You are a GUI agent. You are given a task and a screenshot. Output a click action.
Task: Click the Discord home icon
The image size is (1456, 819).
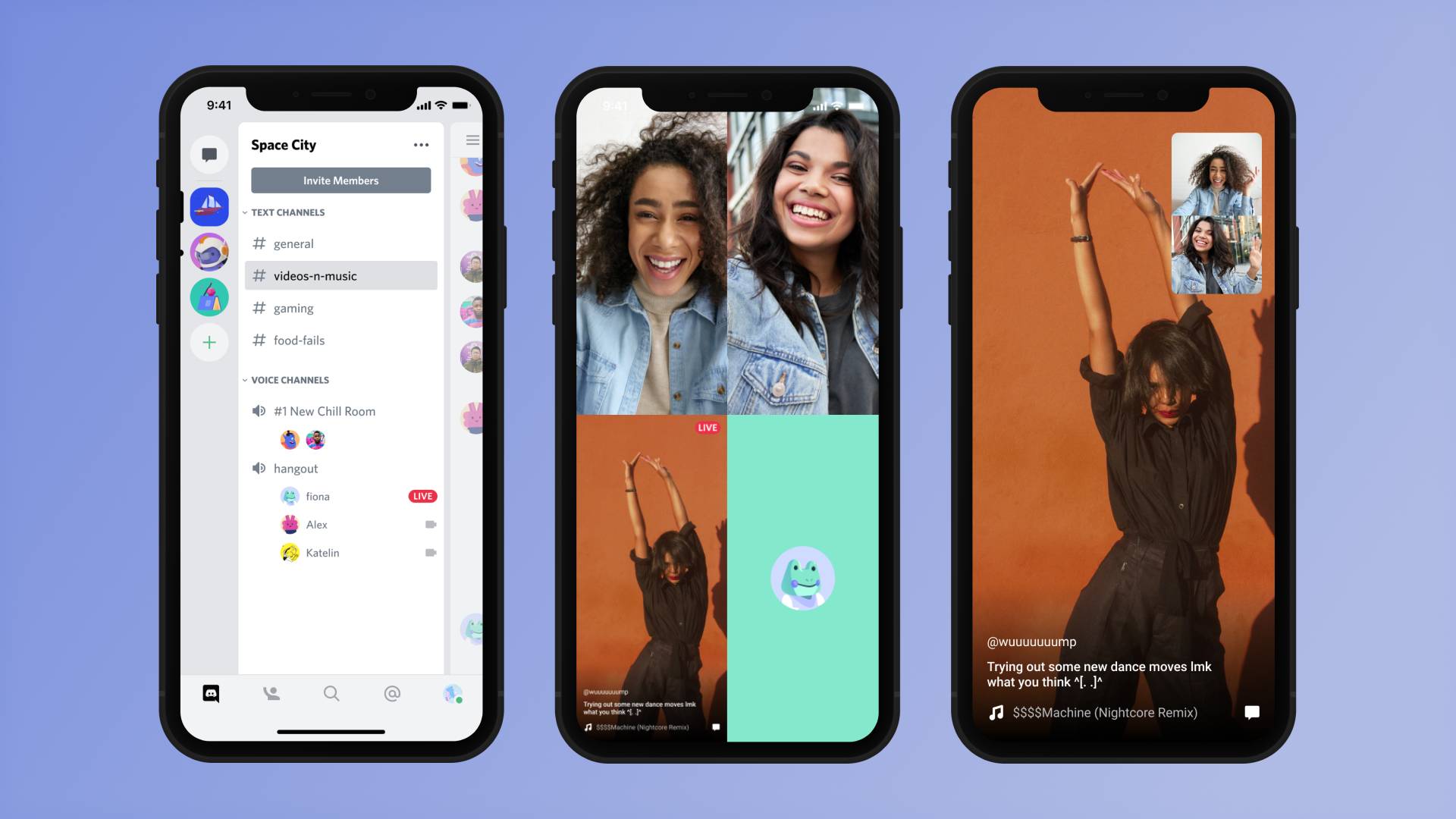click(x=210, y=693)
